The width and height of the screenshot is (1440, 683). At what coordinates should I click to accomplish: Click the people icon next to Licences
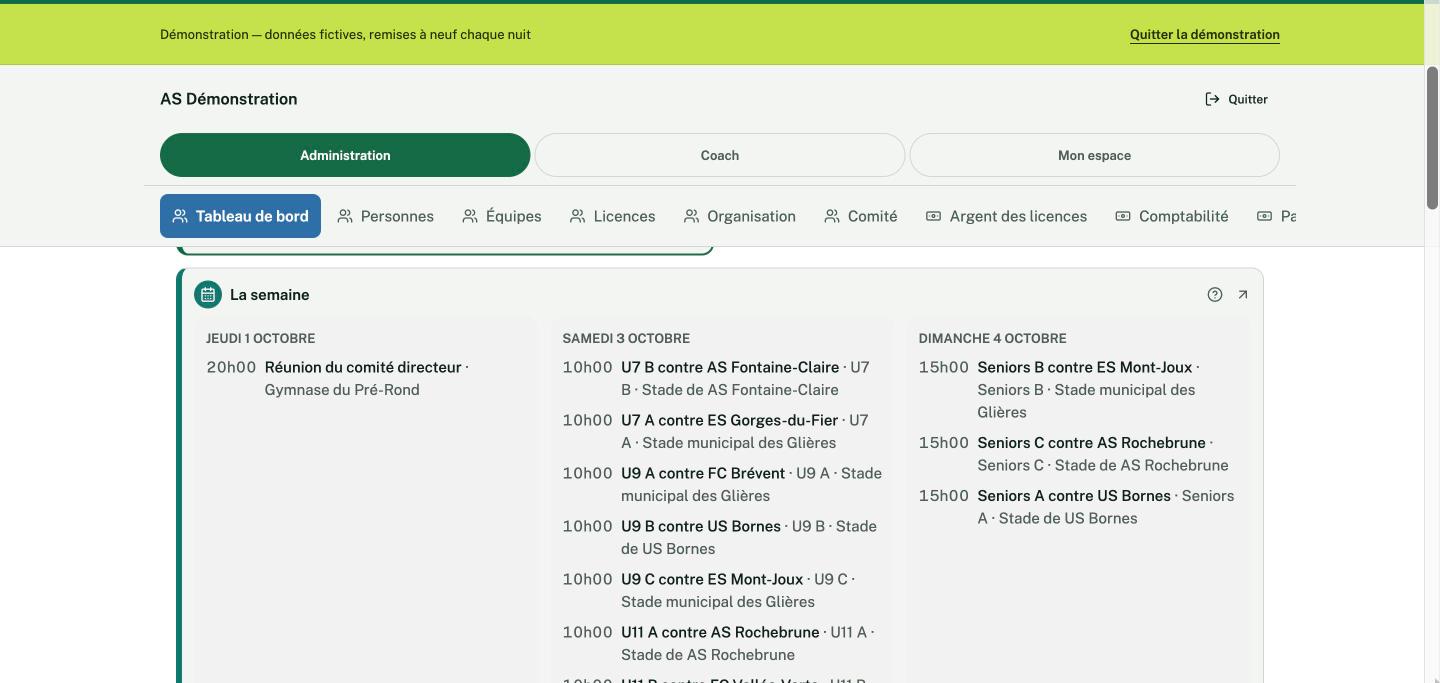tap(578, 216)
